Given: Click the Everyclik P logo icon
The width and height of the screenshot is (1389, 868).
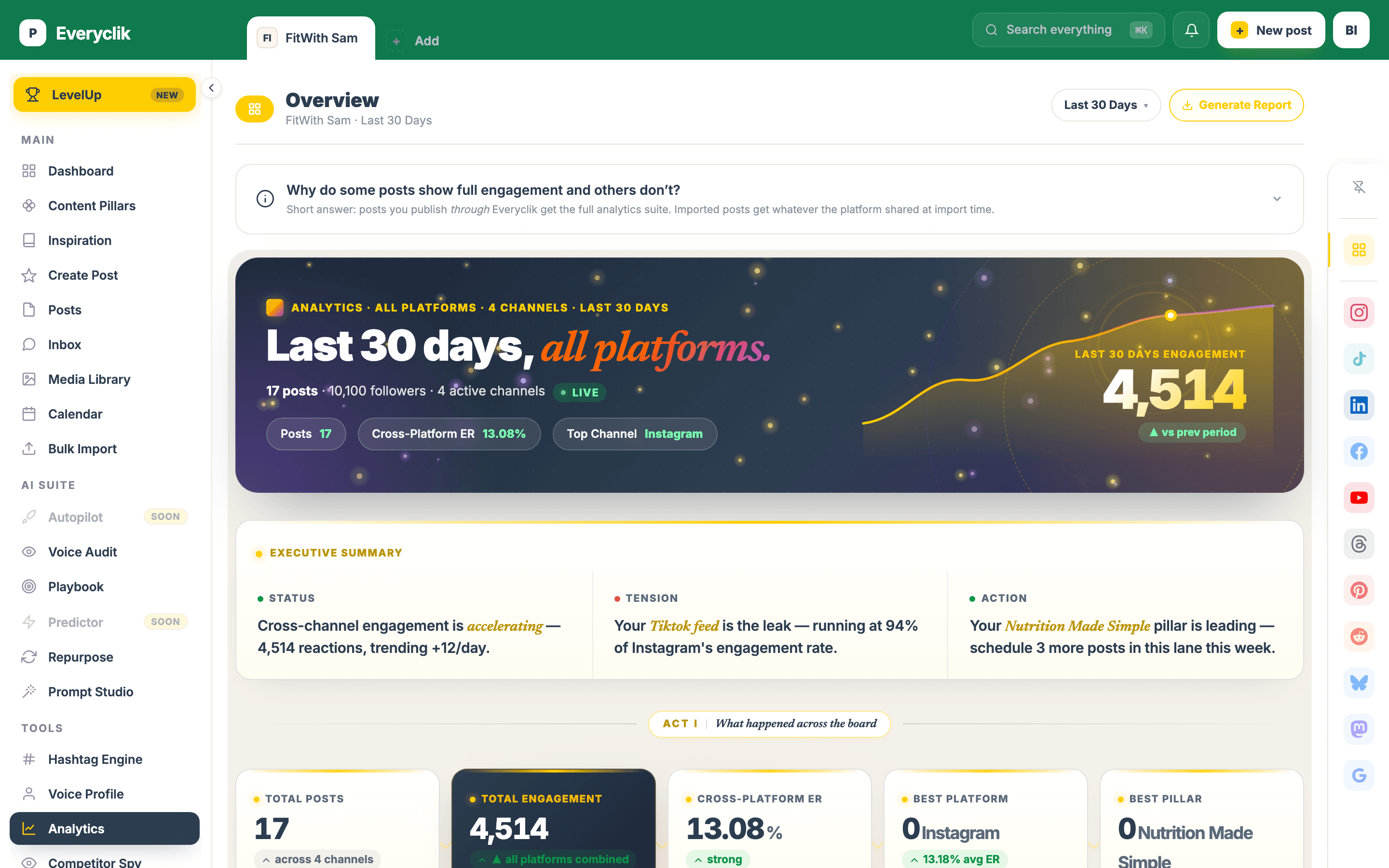Looking at the screenshot, I should [33, 33].
